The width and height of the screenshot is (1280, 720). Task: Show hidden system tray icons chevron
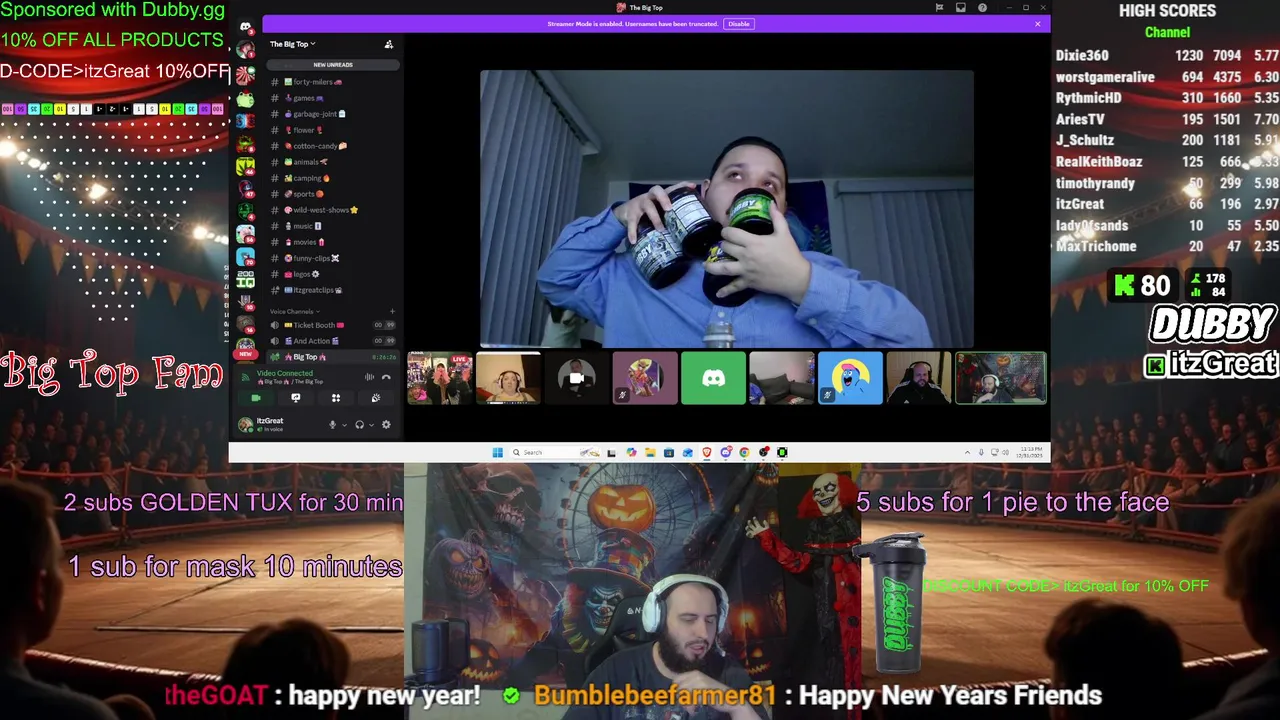pyautogui.click(x=967, y=452)
